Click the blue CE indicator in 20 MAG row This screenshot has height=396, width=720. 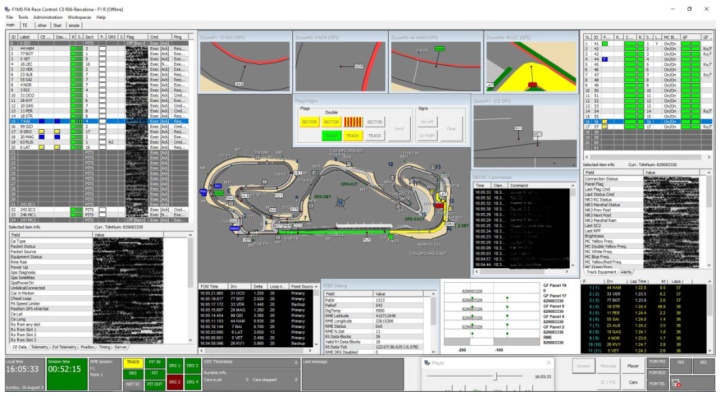[42, 137]
